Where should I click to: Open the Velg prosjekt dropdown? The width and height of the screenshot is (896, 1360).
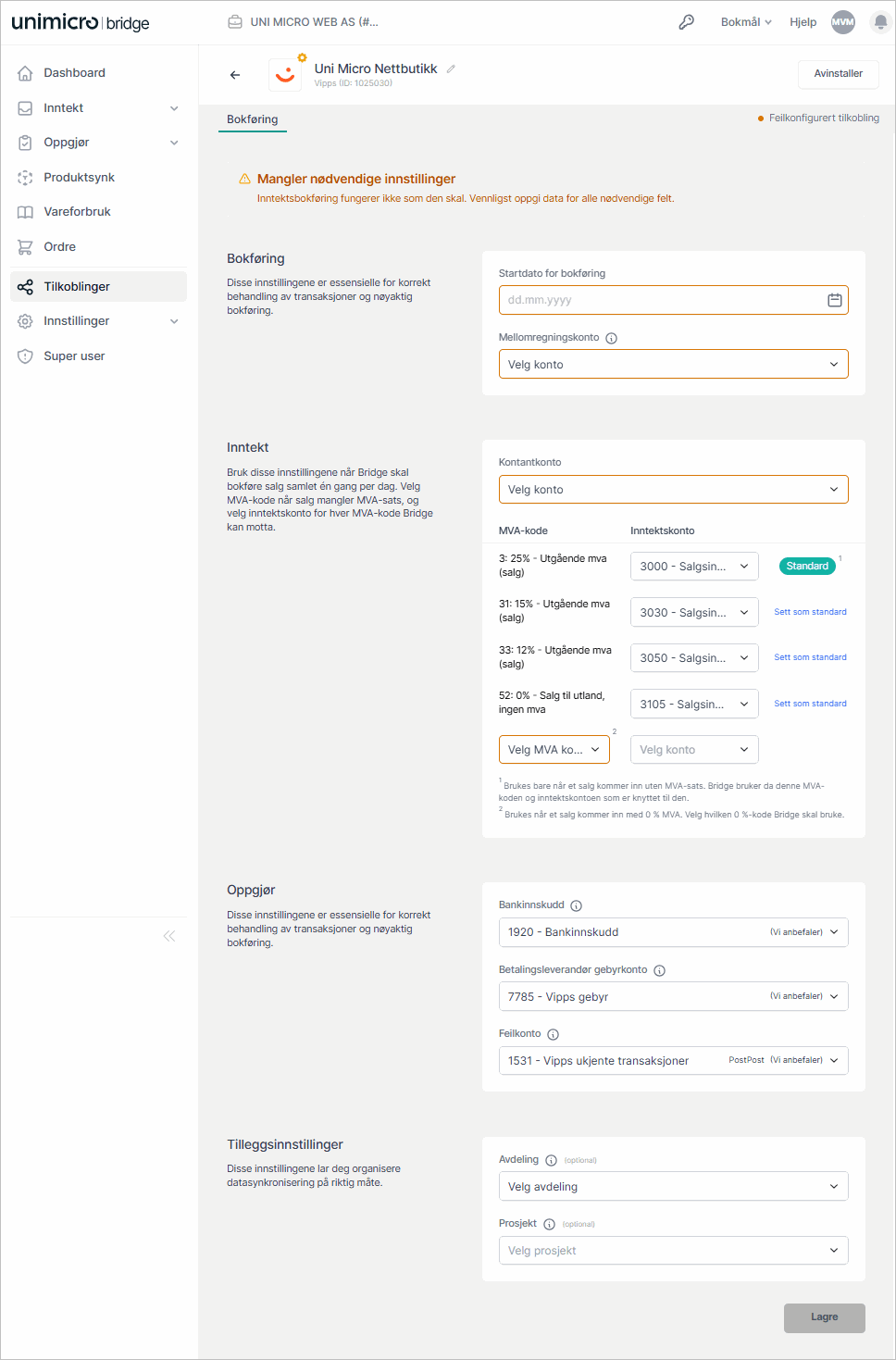(x=674, y=1250)
